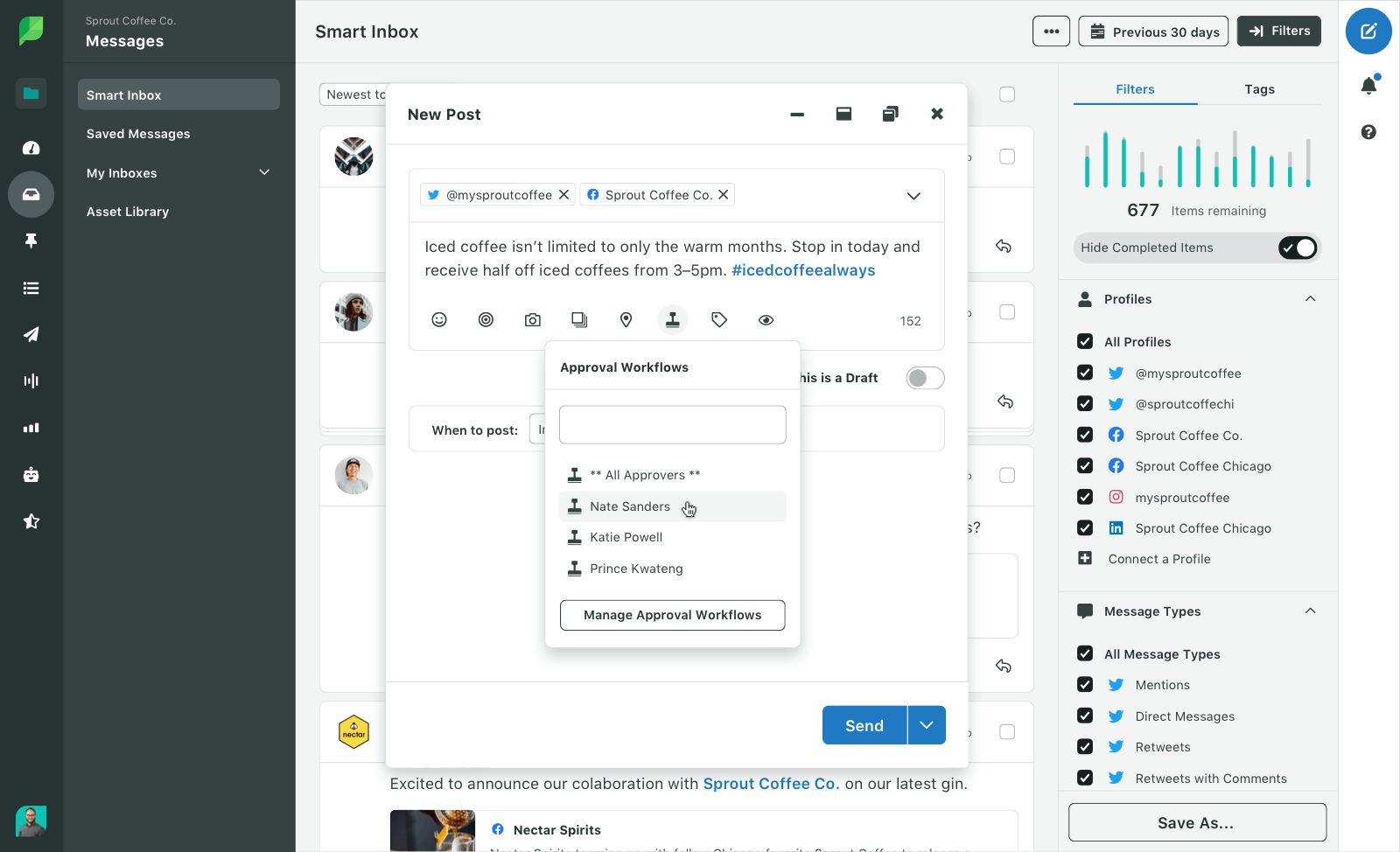
Task: Select the camera icon to attach media
Action: click(532, 319)
